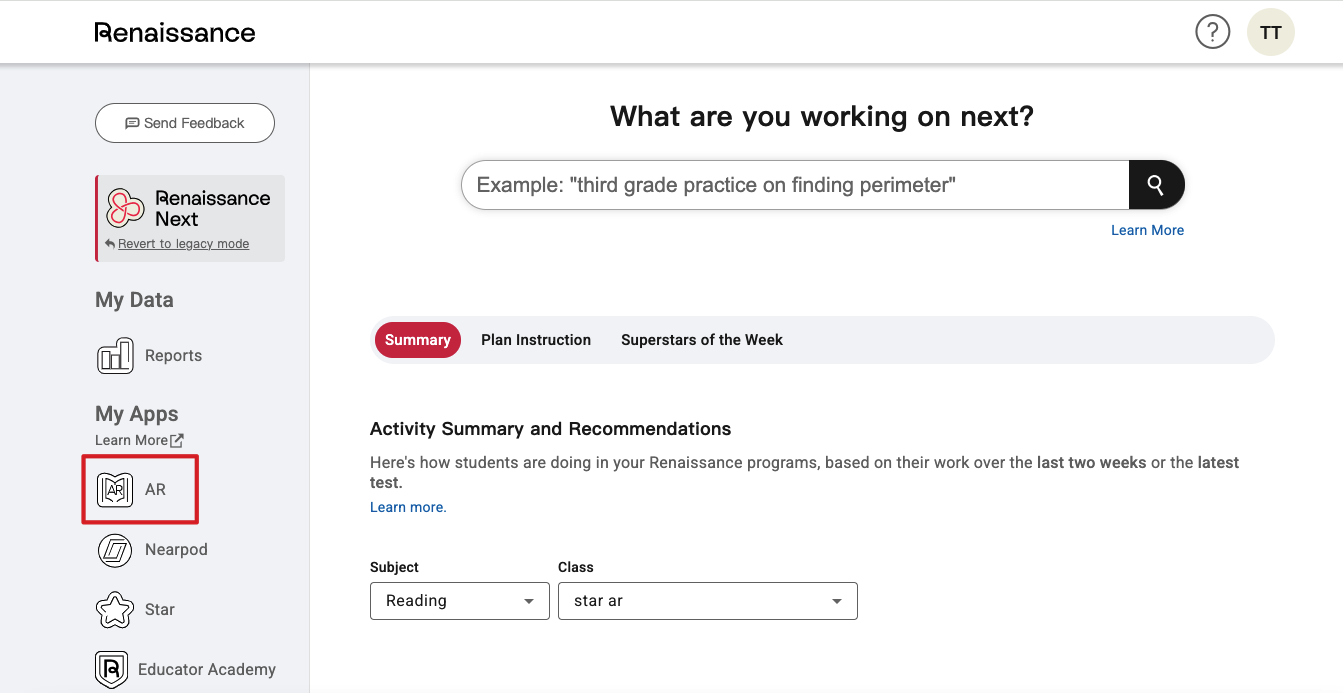Screen dimensions: 1343x693
Task: Click into the search input field
Action: tap(794, 185)
